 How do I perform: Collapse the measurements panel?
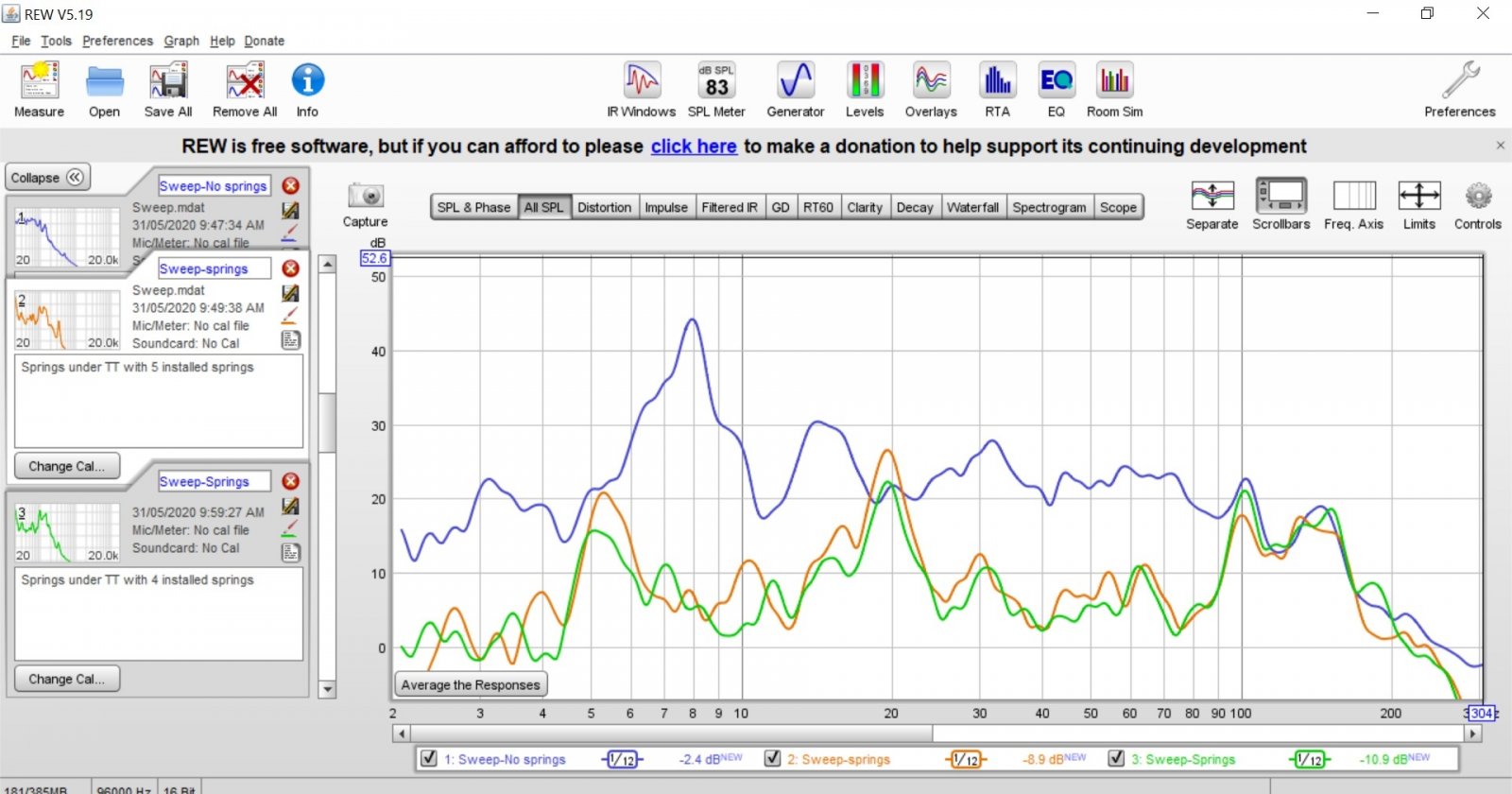(47, 178)
